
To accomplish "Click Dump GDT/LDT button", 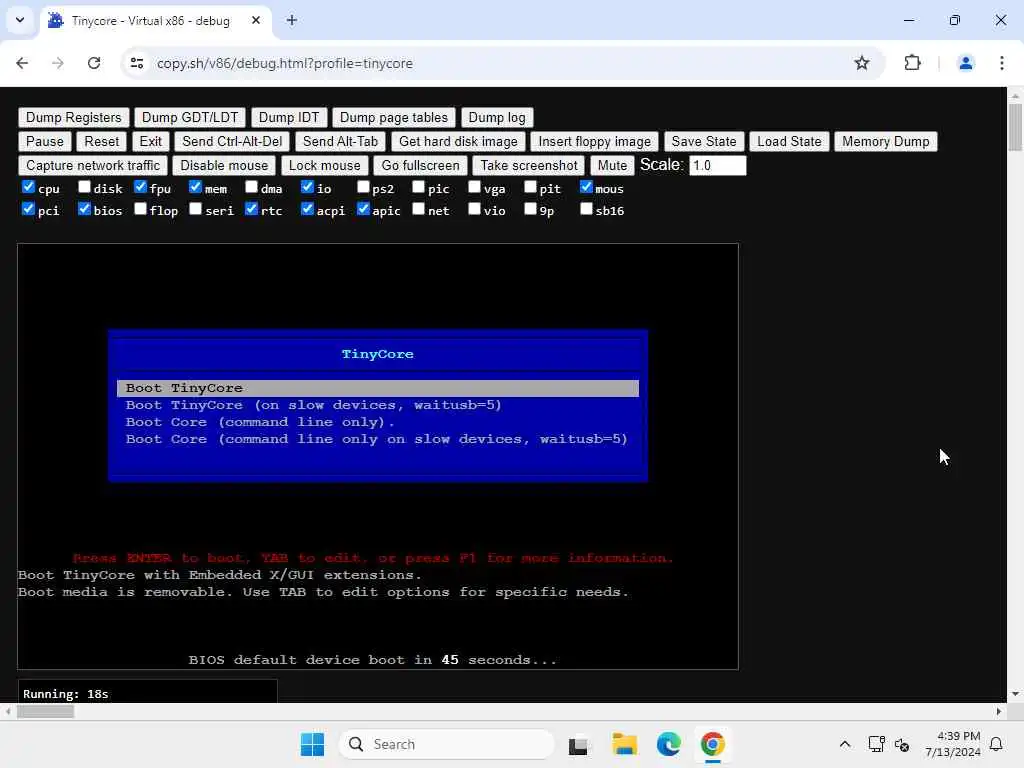I will [190, 118].
